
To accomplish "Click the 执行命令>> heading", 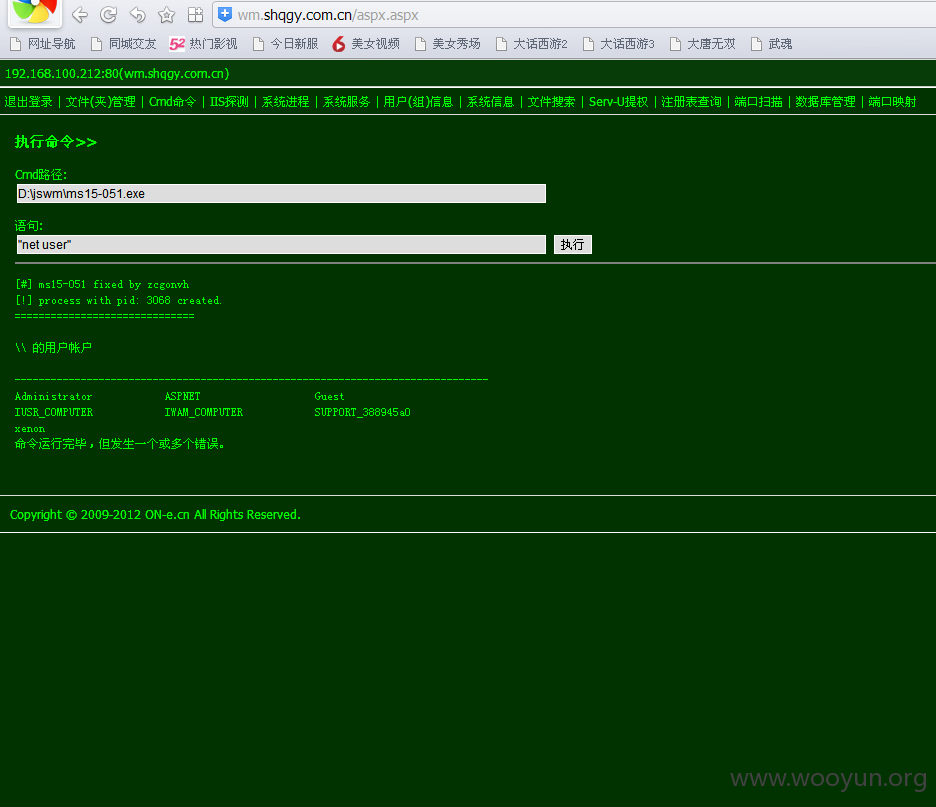I will point(56,142).
